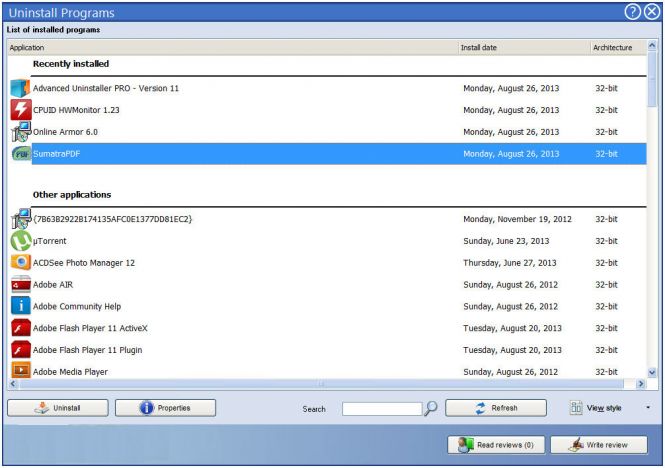Expand the View style dropdown arrow
Image resolution: width=665 pixels, height=468 pixels.
click(x=648, y=407)
